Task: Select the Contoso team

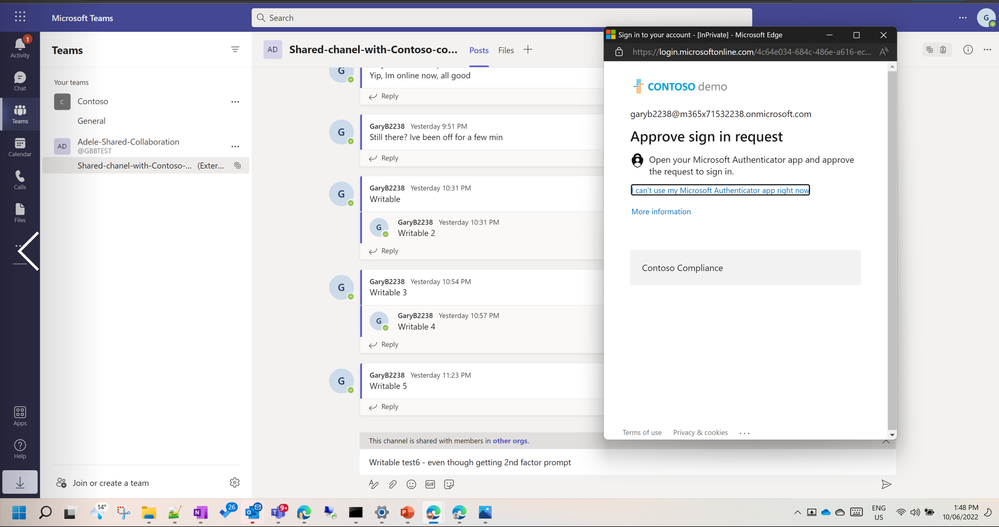Action: [92, 101]
